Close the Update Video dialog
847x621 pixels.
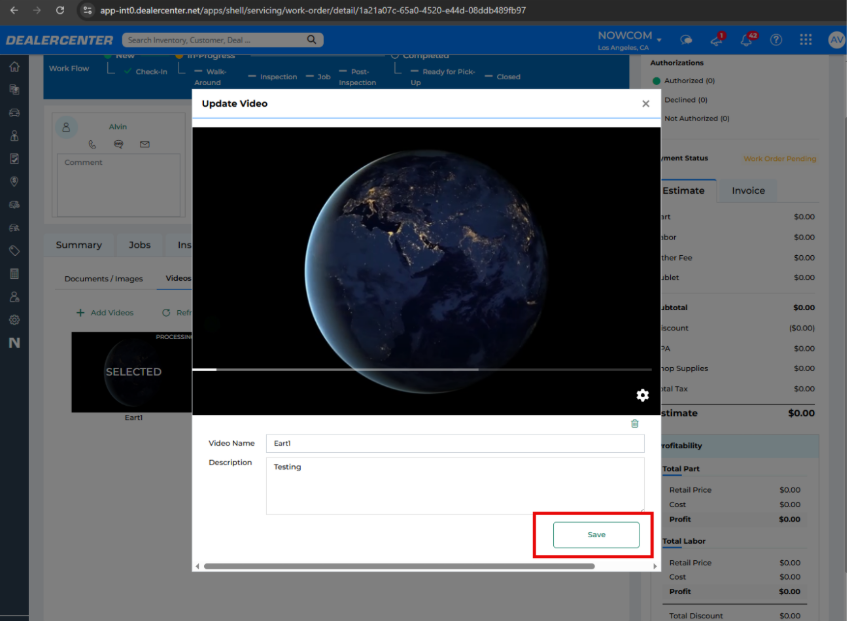646,104
